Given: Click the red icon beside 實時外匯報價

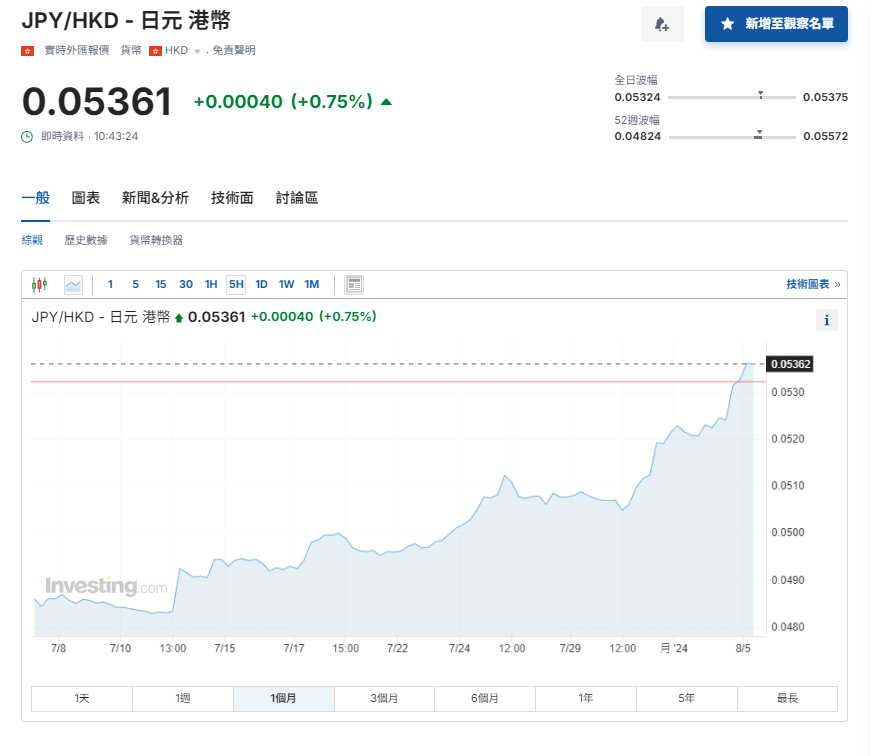Looking at the screenshot, I should click(25, 49).
